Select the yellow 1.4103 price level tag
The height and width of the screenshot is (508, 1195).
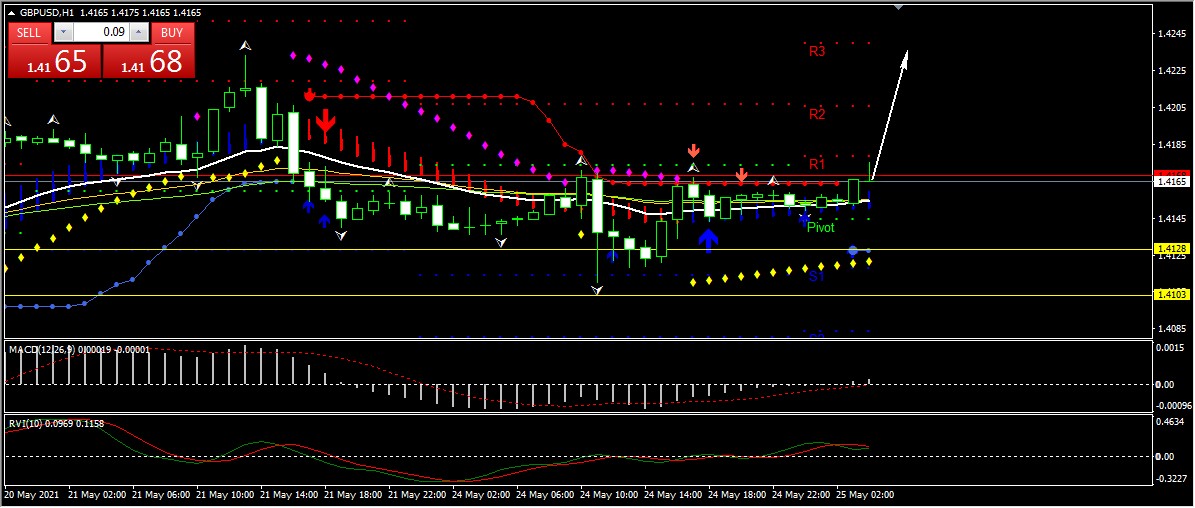1169,294
